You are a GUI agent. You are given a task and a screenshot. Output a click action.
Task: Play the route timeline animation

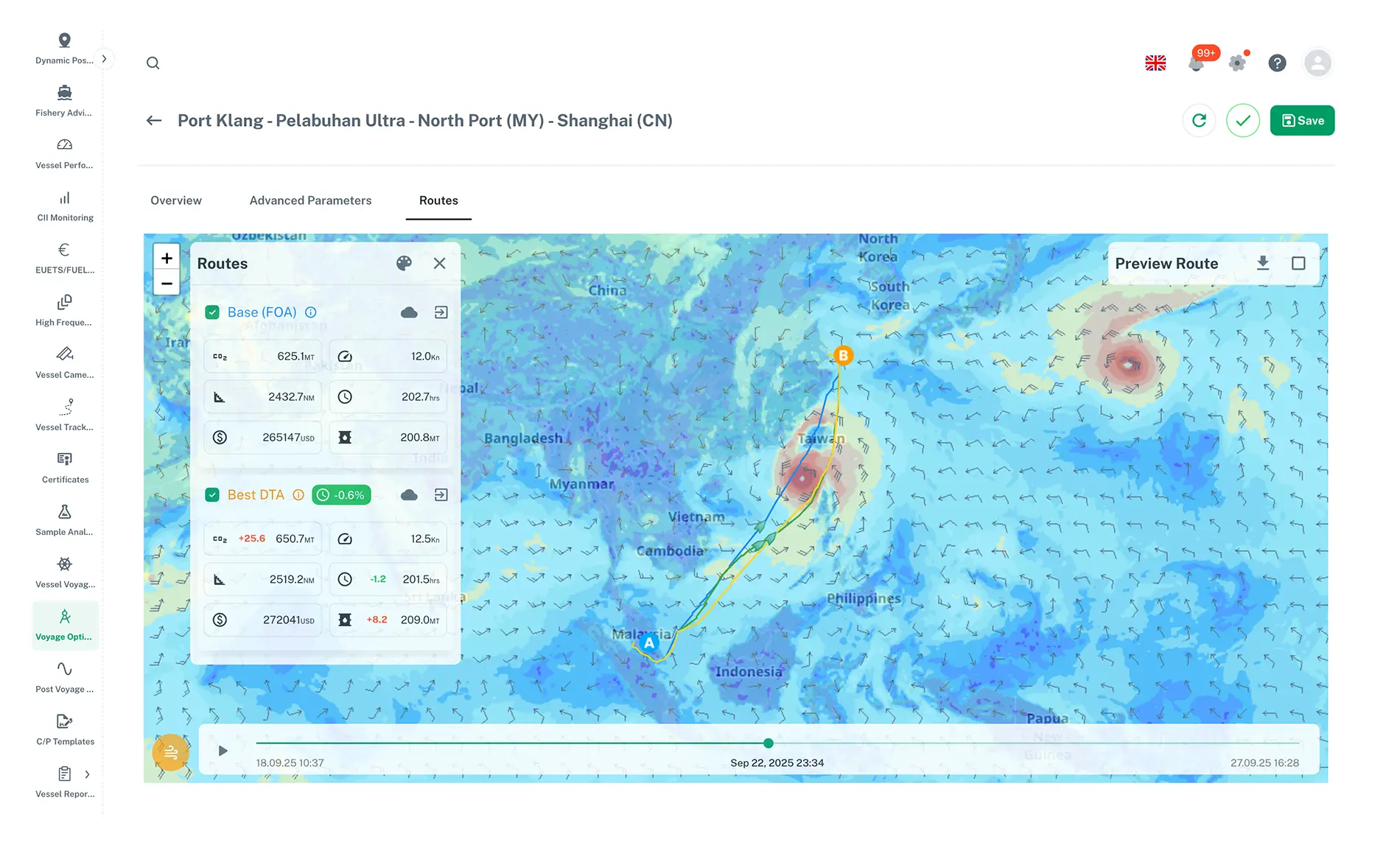(223, 751)
